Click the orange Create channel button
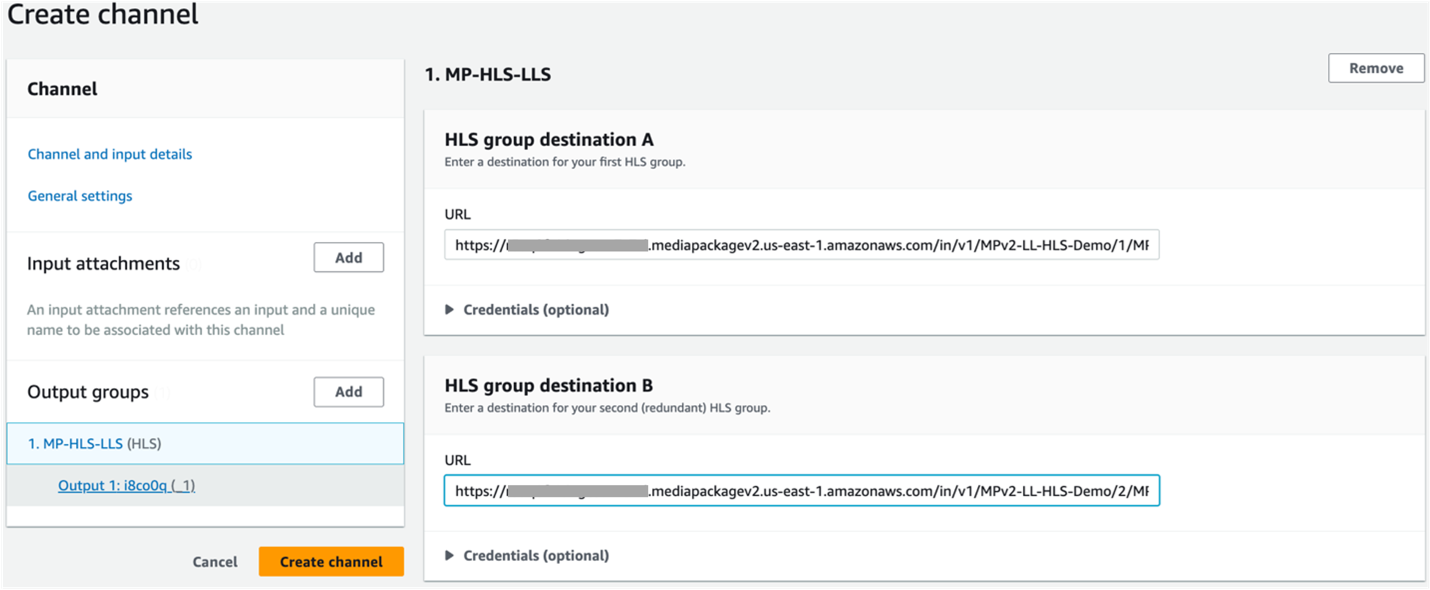 point(331,561)
